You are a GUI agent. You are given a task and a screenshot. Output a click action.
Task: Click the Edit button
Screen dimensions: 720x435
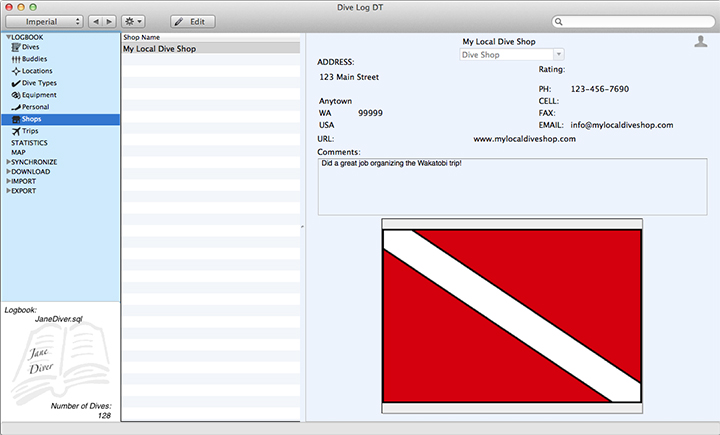[192, 21]
